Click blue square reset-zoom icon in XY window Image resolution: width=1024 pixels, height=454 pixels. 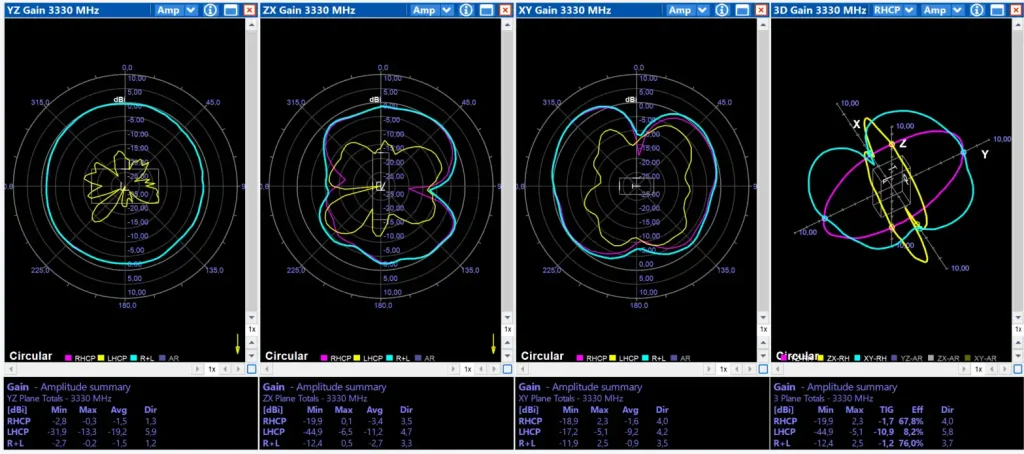pos(763,369)
